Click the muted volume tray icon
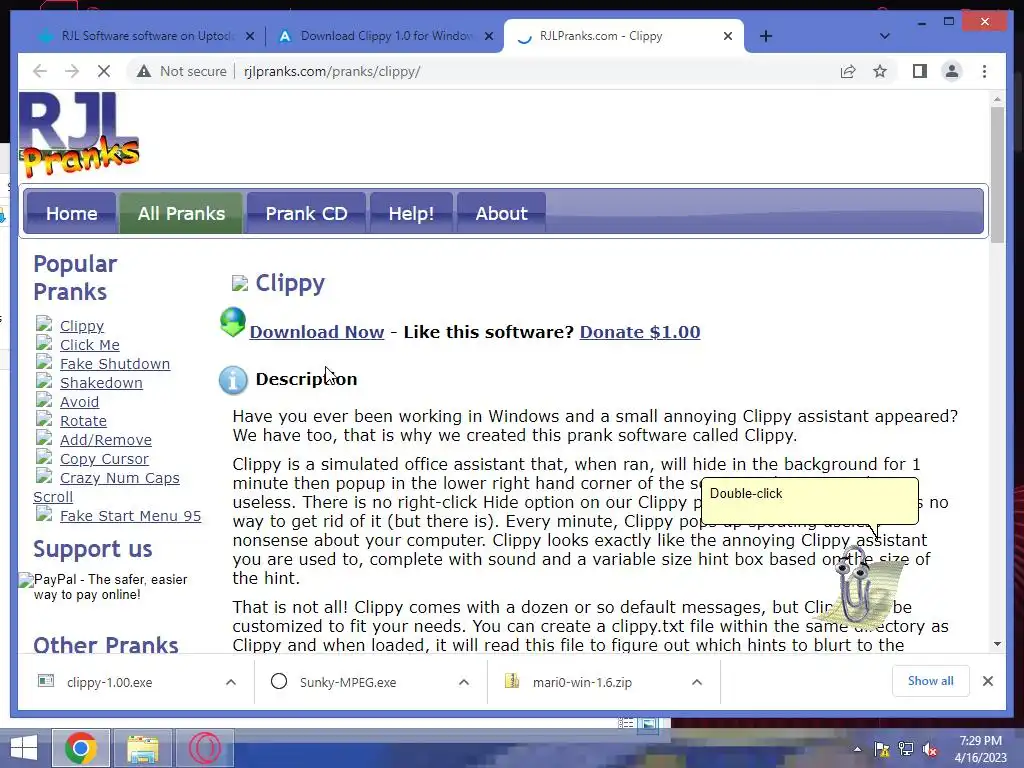 (930, 749)
